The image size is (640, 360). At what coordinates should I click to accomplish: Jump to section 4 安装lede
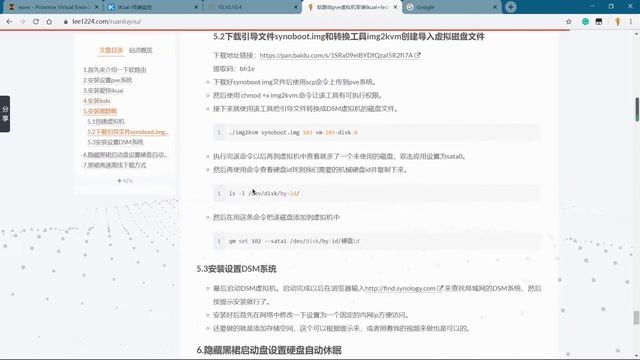point(97,100)
